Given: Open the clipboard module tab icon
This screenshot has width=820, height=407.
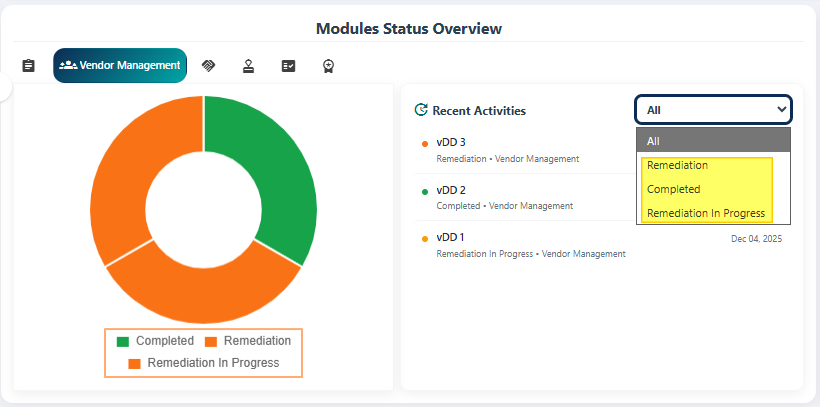Looking at the screenshot, I should 28,66.
